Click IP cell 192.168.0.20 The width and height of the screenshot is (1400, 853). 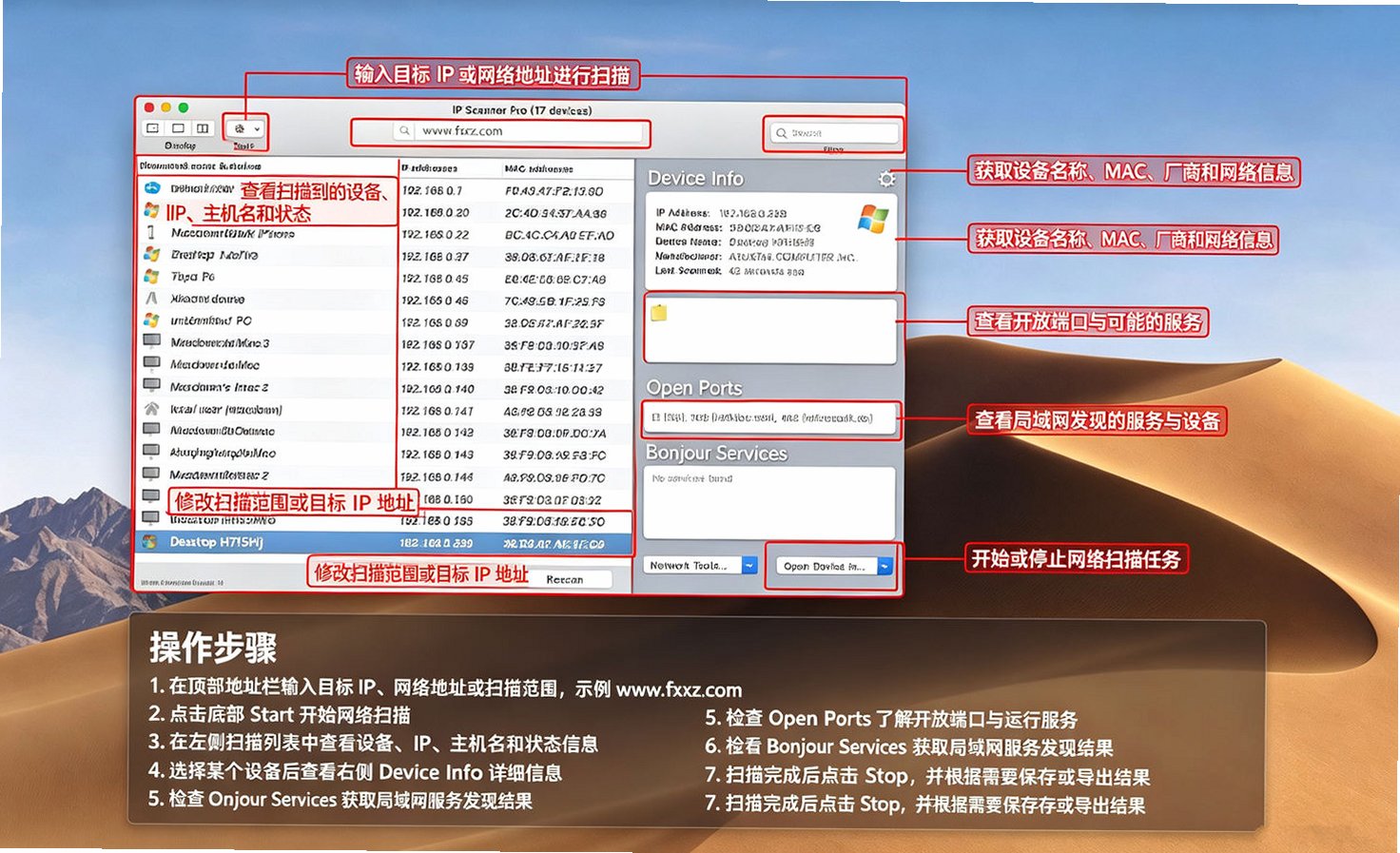(436, 212)
